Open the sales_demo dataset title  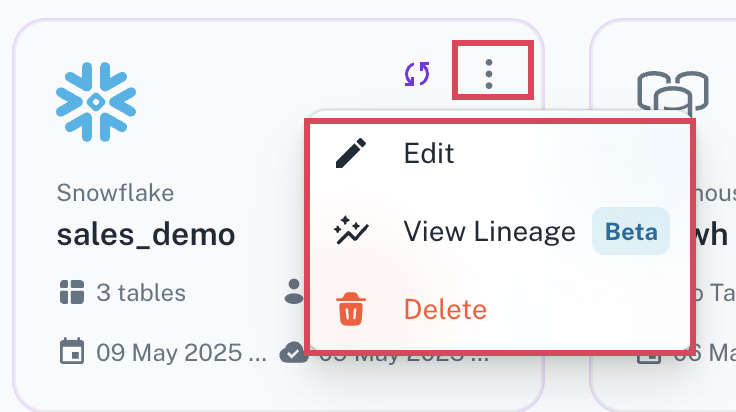tap(146, 235)
